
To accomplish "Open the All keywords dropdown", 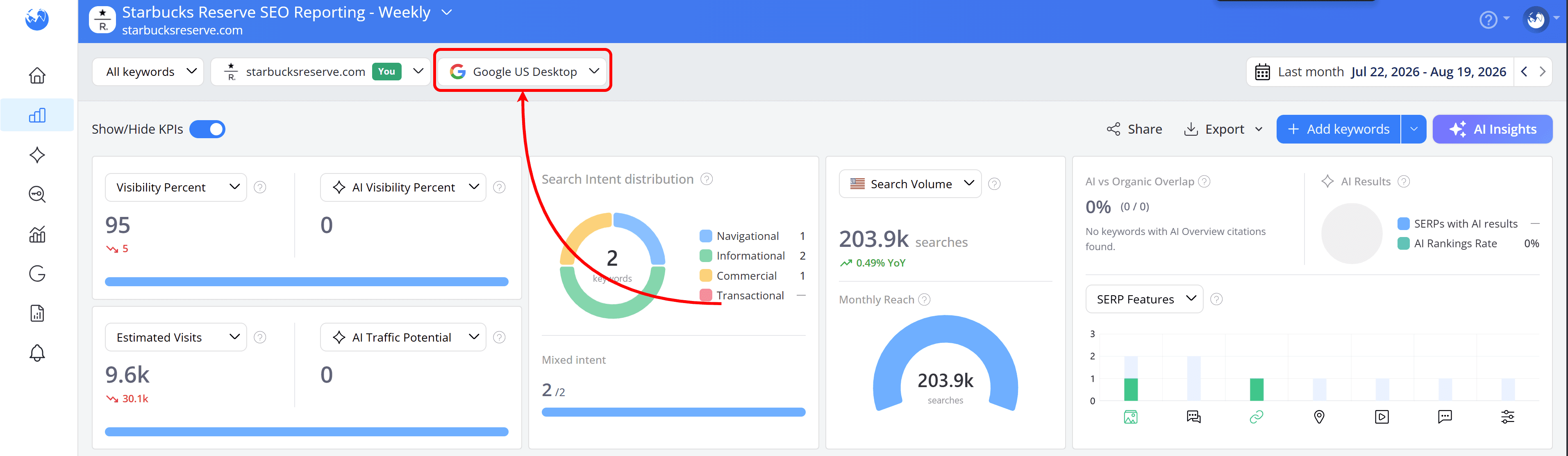I will [148, 72].
